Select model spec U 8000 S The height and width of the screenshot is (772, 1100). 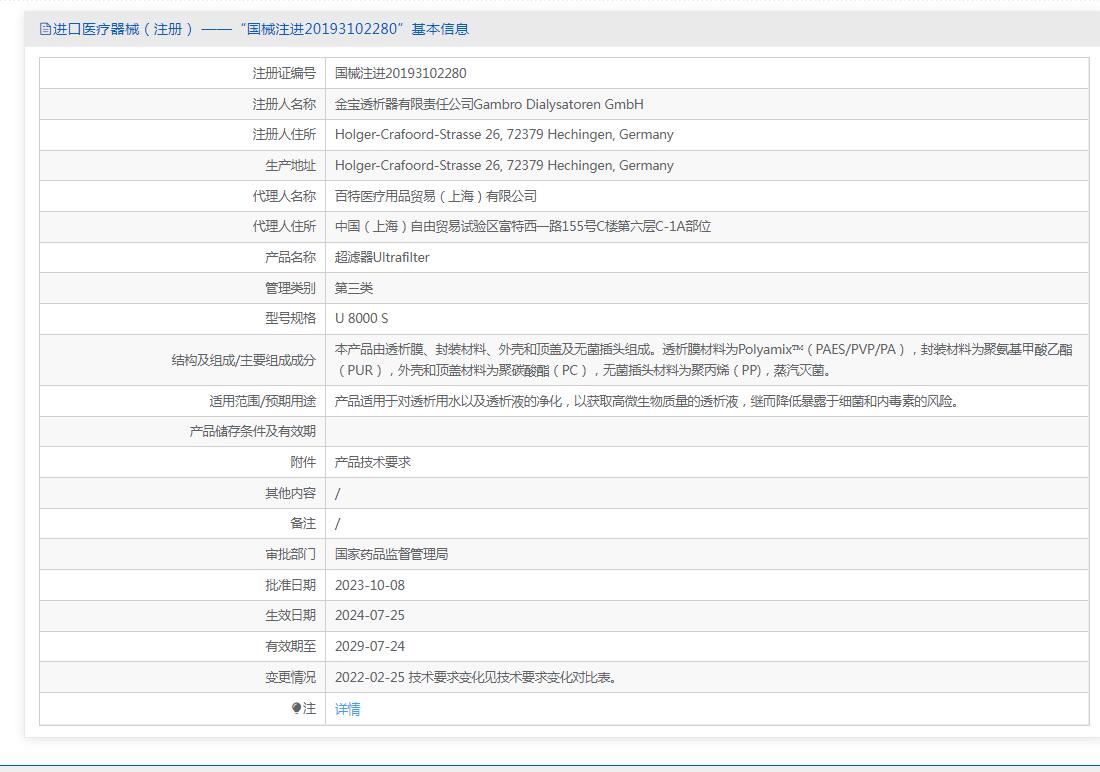pyautogui.click(x=361, y=318)
